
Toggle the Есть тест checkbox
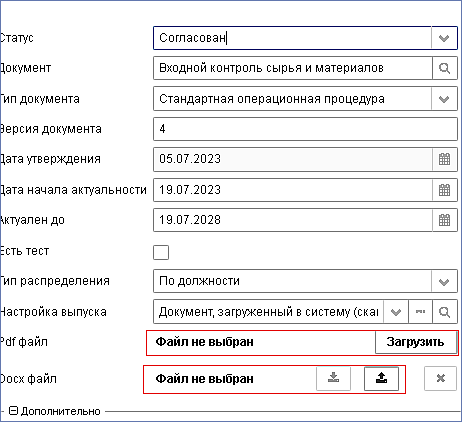tap(161, 252)
